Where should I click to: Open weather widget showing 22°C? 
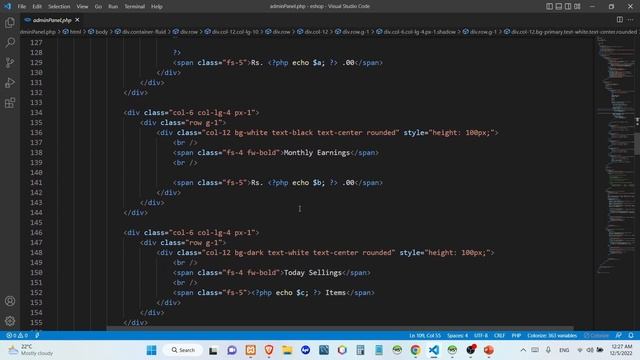pos(31,350)
